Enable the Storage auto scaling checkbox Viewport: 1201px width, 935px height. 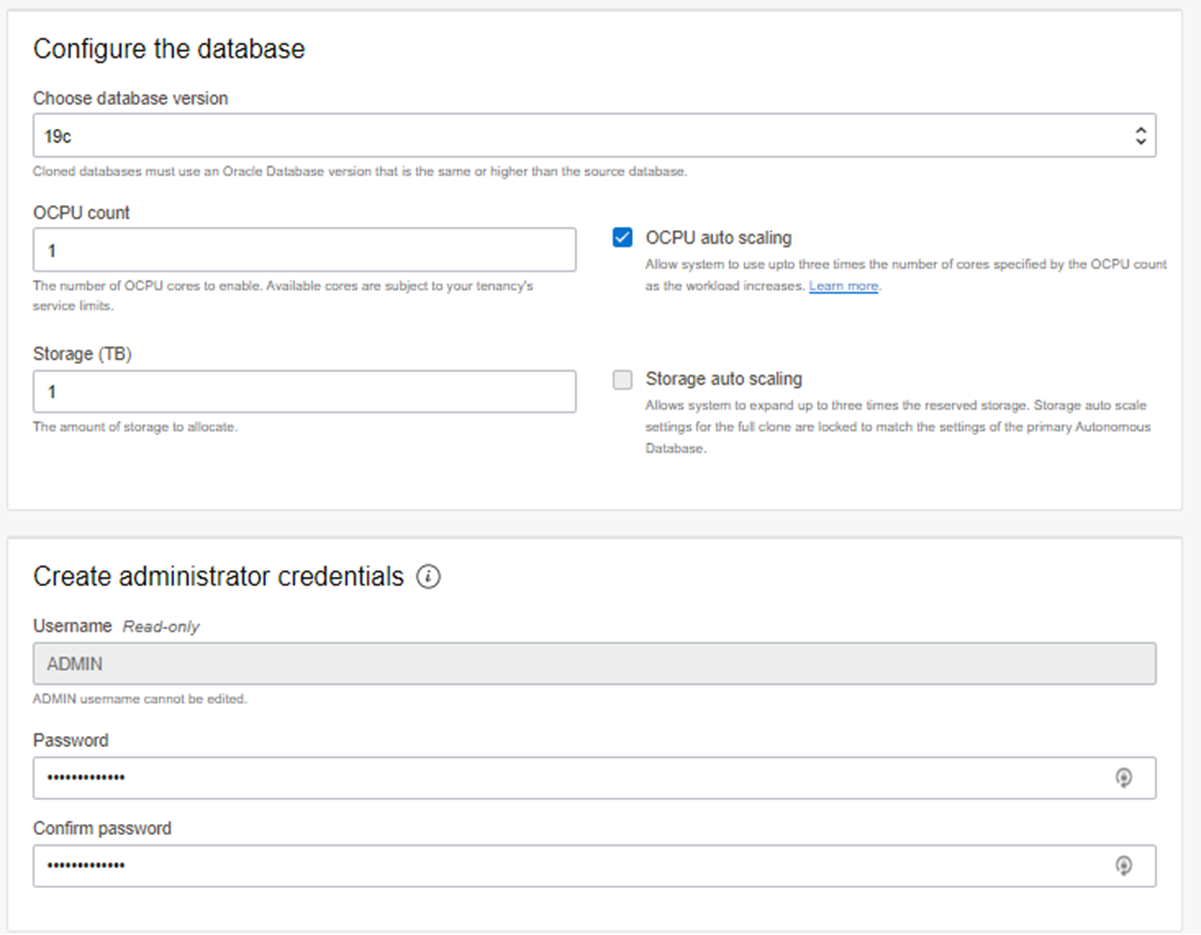click(x=622, y=379)
